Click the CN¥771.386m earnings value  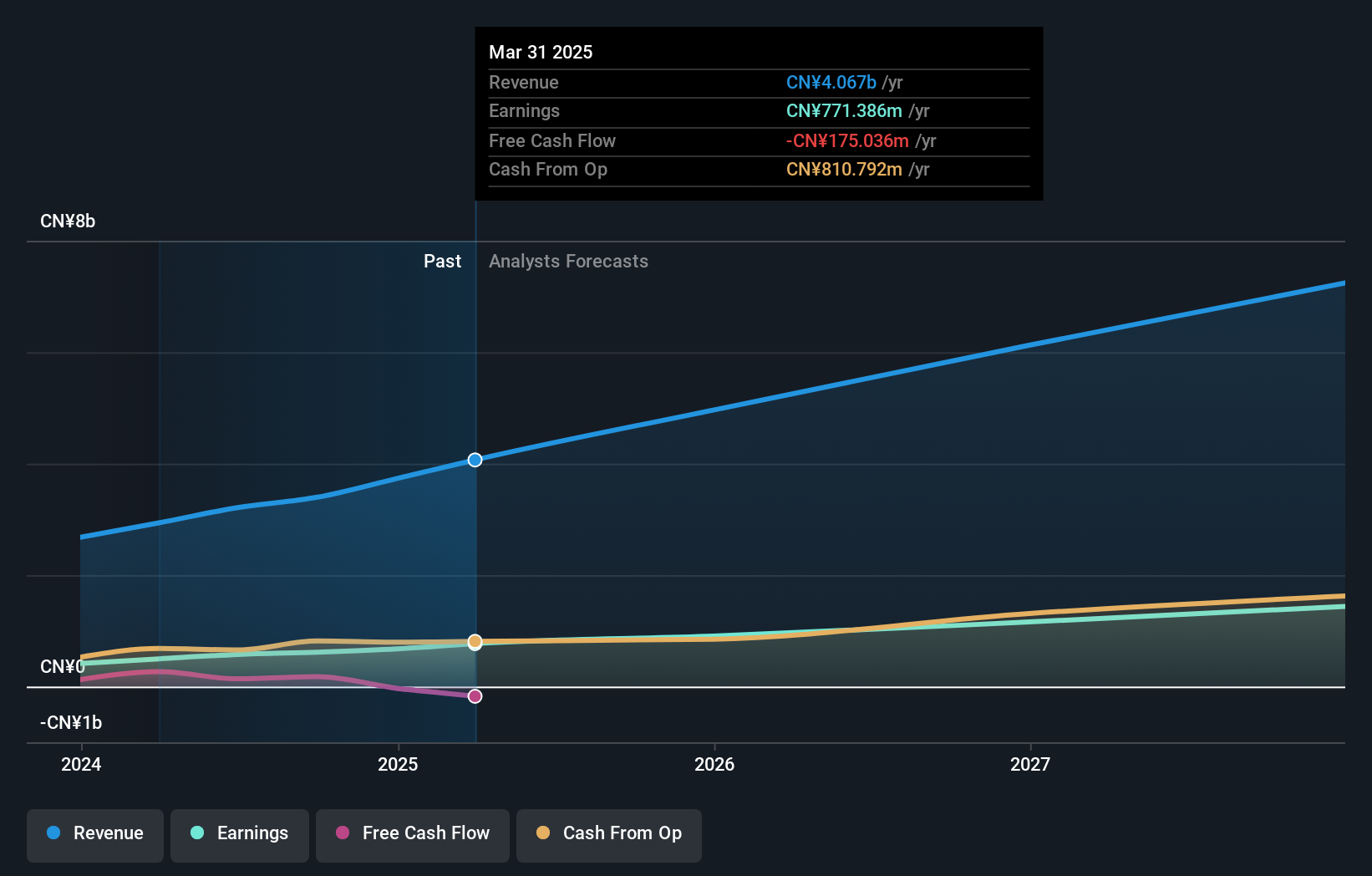click(844, 111)
